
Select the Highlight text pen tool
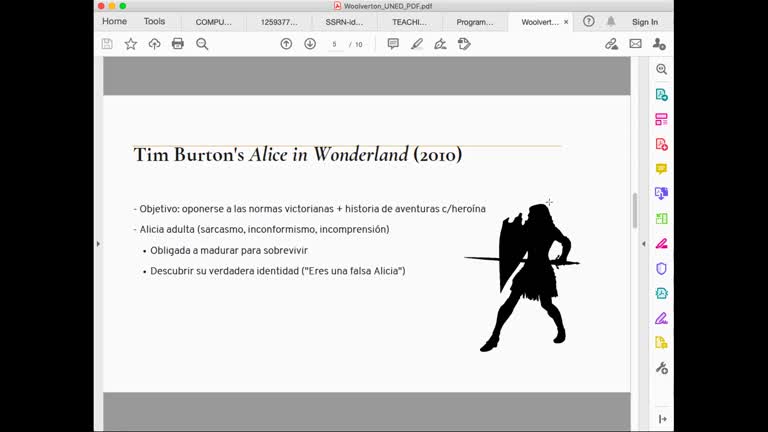point(417,44)
